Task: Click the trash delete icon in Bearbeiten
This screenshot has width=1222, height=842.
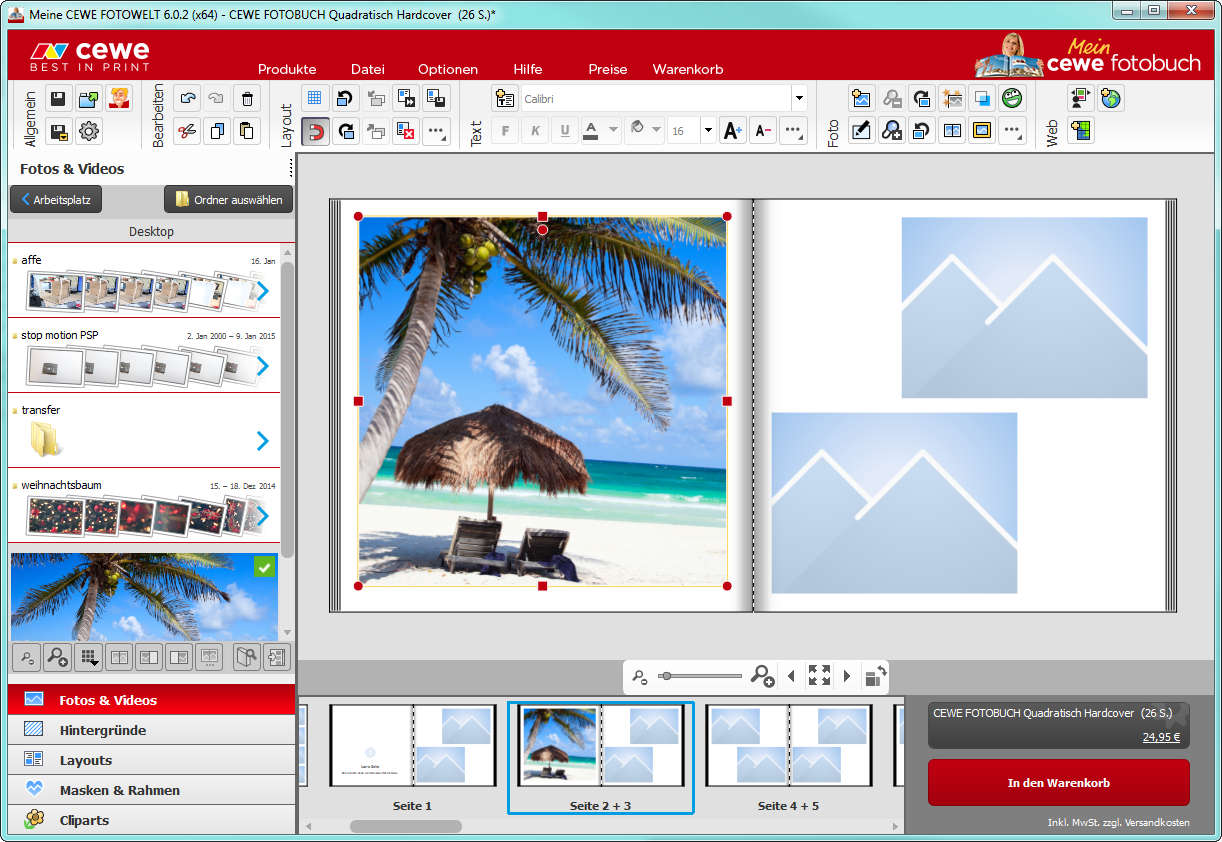Action: click(x=247, y=98)
